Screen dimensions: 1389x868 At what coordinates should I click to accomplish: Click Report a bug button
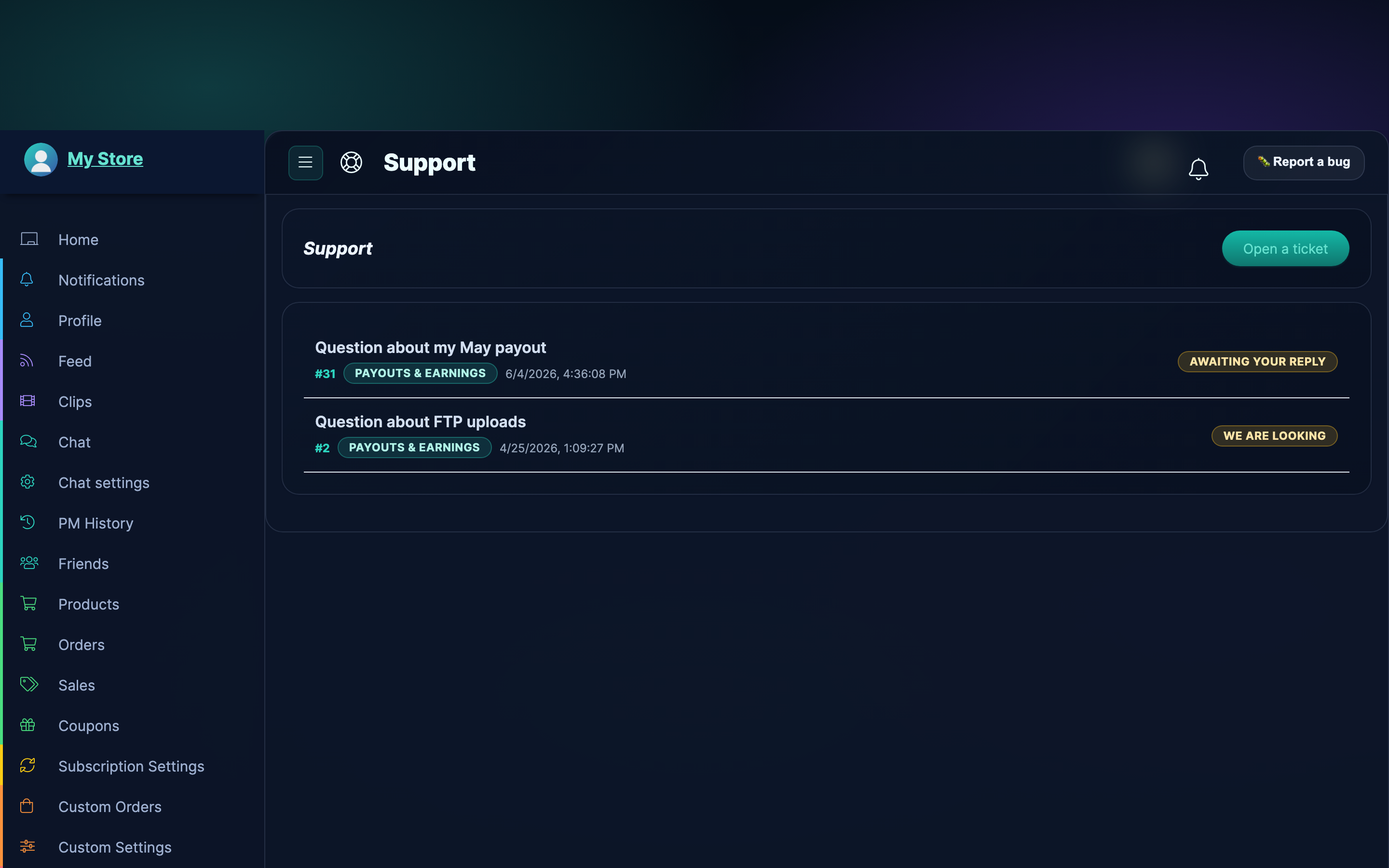point(1304,163)
